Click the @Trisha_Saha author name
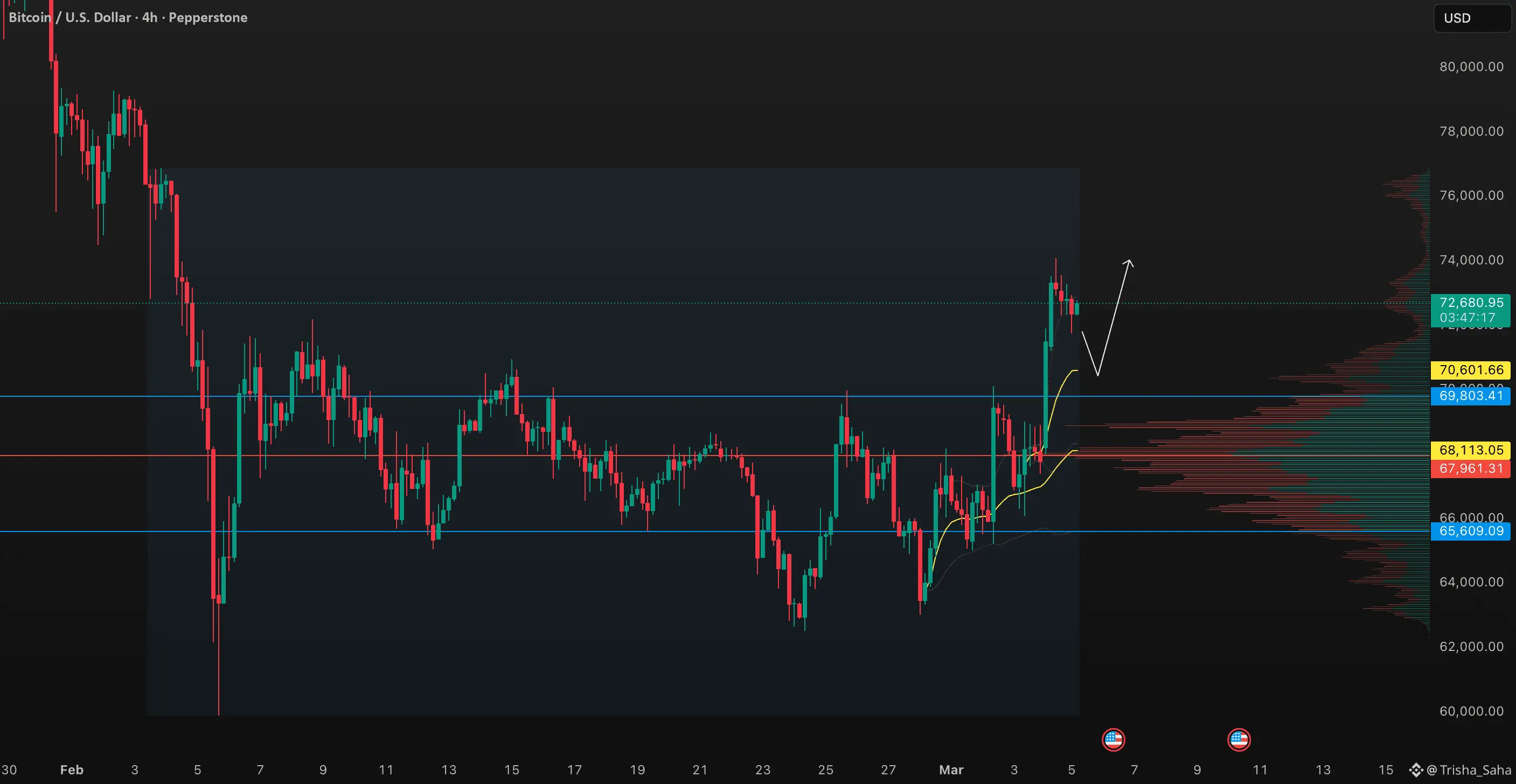 [1469, 770]
